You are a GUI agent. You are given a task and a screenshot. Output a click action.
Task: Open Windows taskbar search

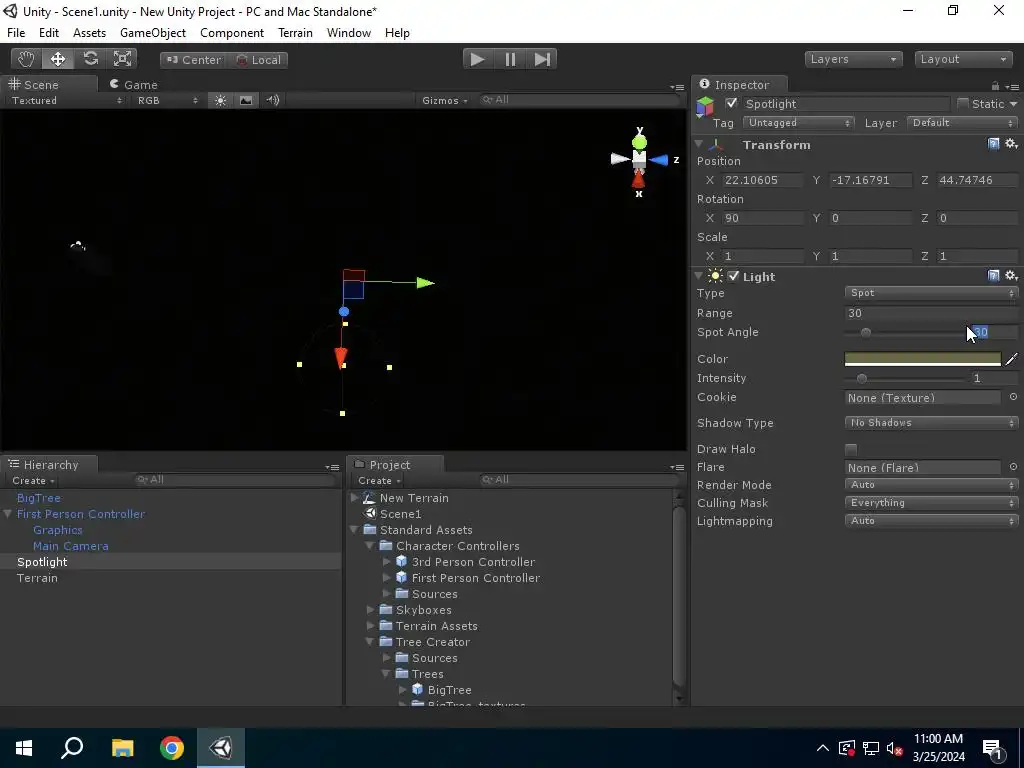(x=72, y=748)
